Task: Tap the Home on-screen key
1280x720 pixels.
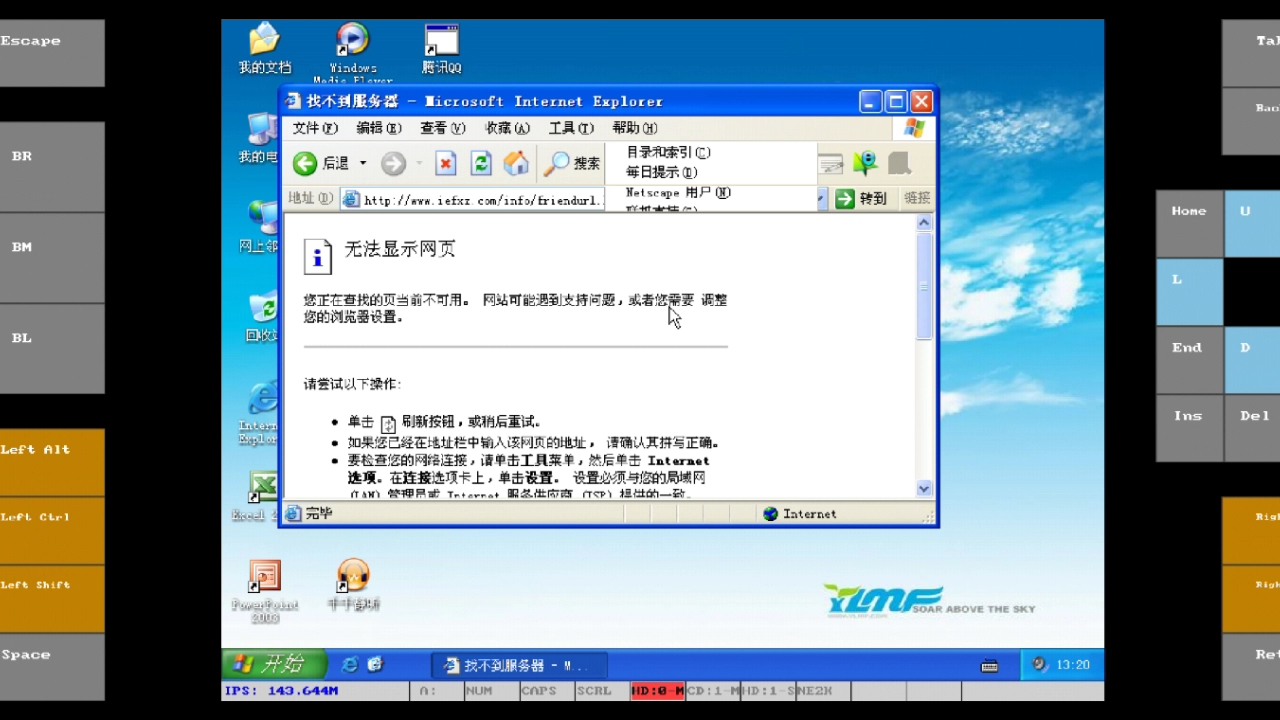Action: tap(1190, 223)
